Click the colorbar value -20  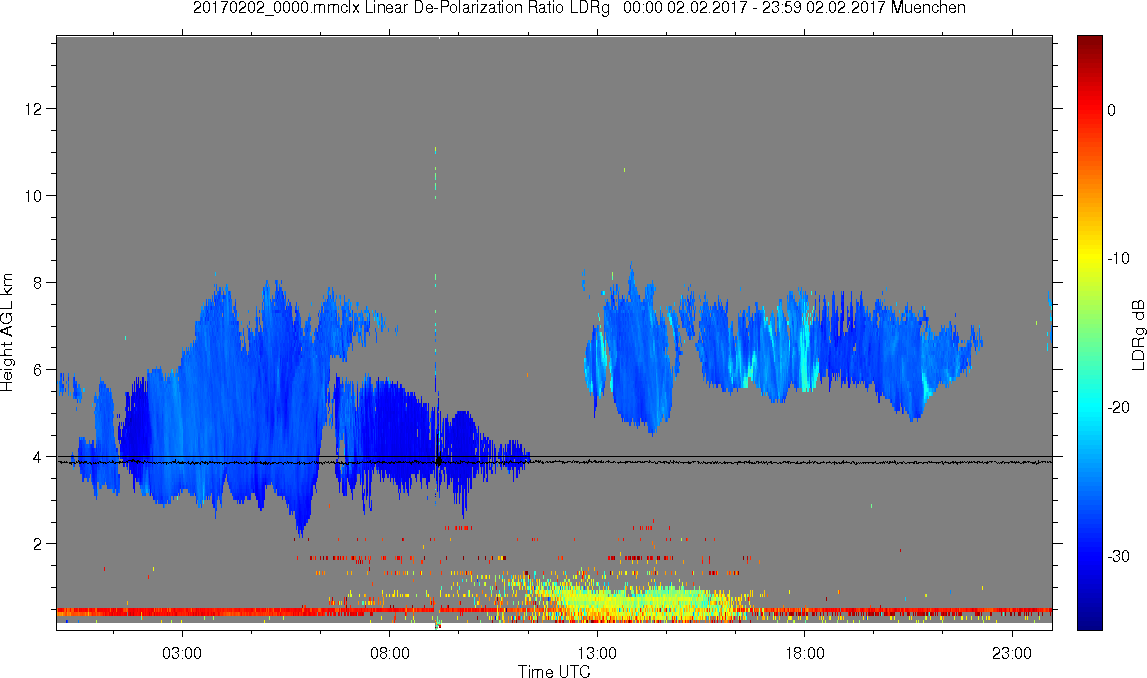(1118, 407)
